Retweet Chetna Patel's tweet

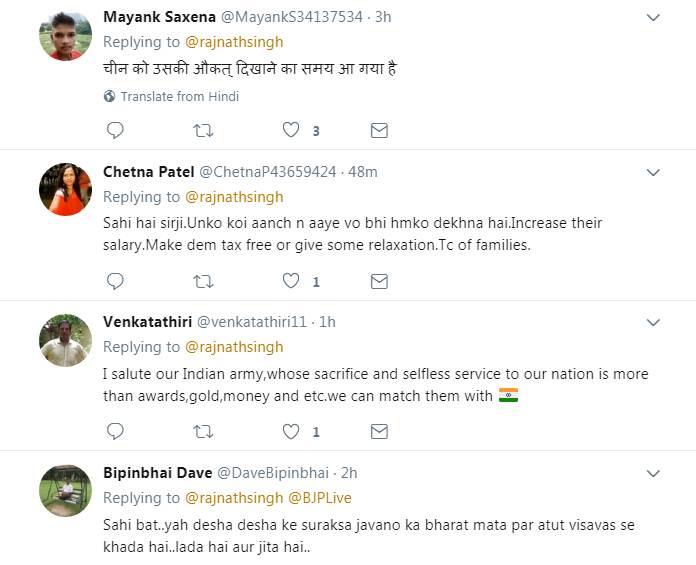(203, 282)
